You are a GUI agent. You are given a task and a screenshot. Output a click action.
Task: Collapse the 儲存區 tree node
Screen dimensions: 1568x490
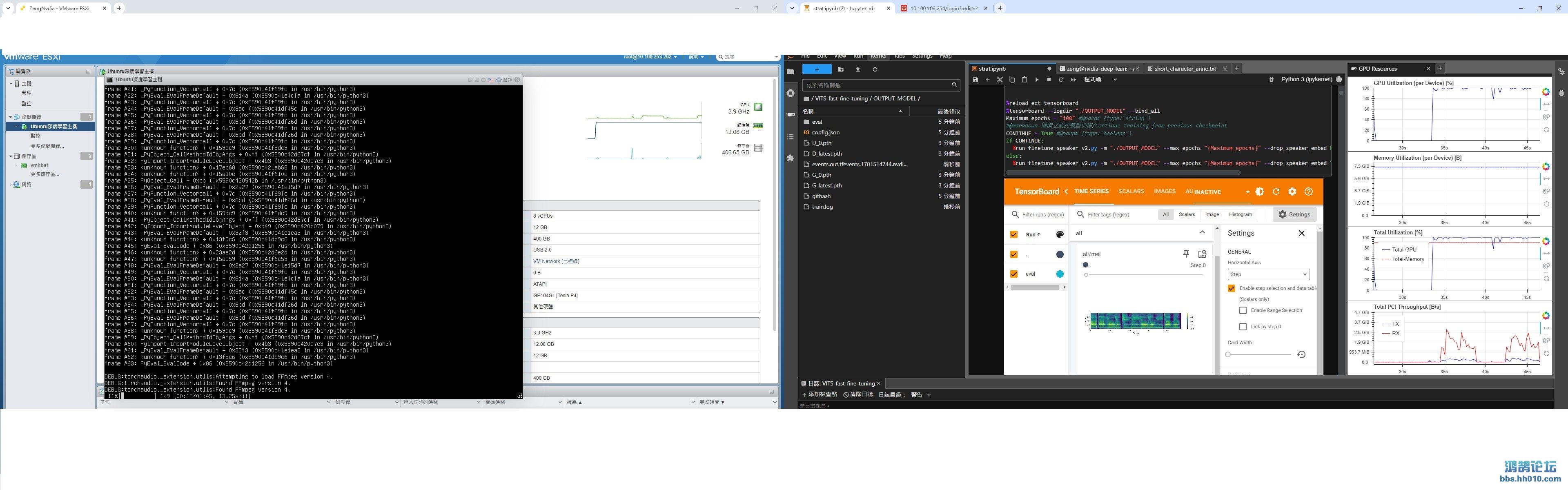pos(10,156)
